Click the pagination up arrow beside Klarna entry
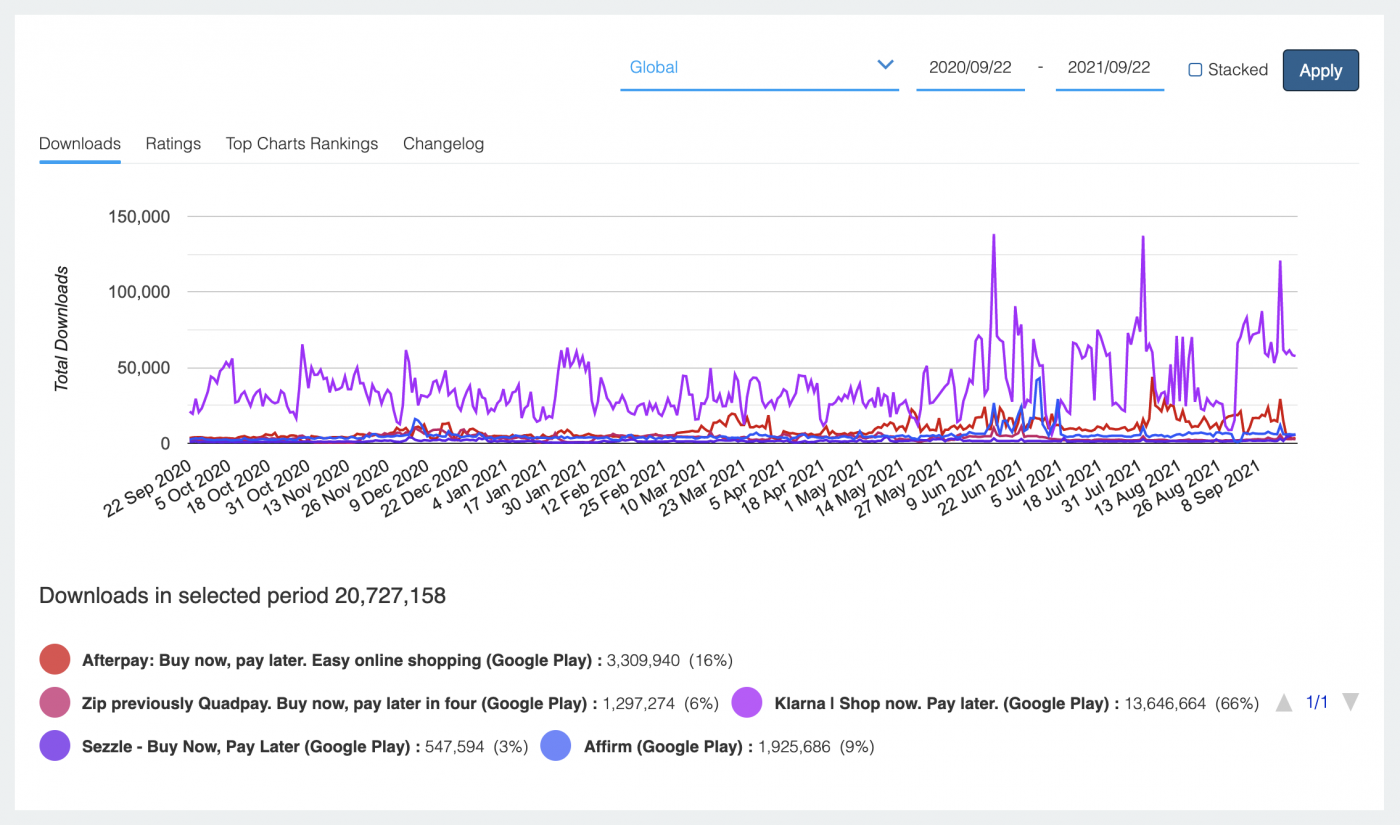1400x825 pixels. (x=1284, y=702)
